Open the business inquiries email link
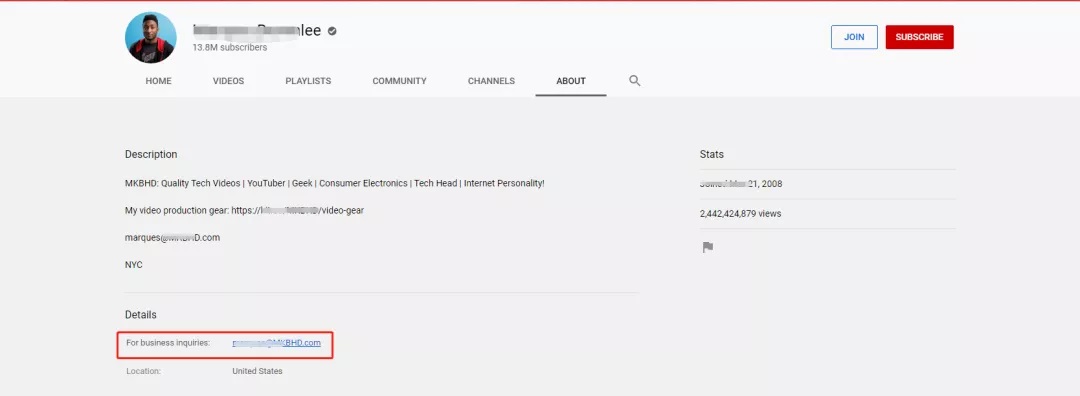1080x396 pixels. tap(276, 342)
